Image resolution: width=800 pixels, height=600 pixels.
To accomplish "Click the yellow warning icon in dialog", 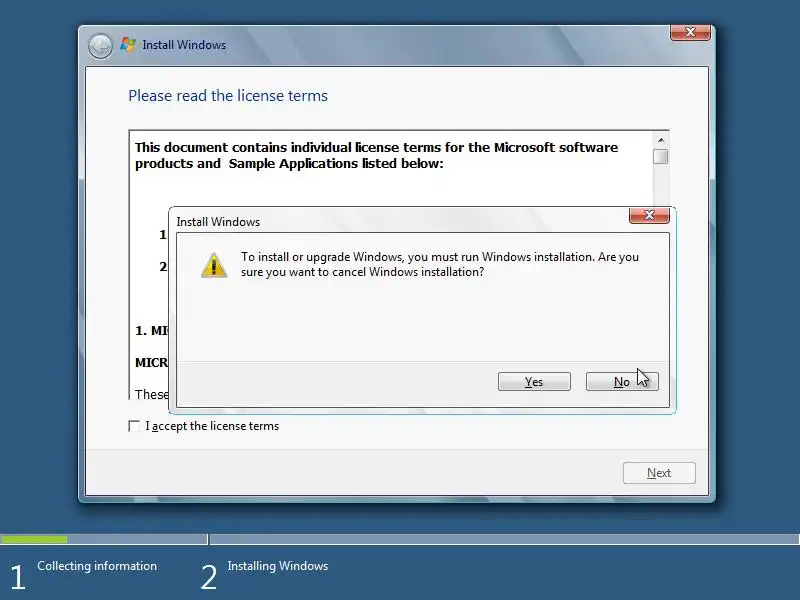I will (214, 265).
